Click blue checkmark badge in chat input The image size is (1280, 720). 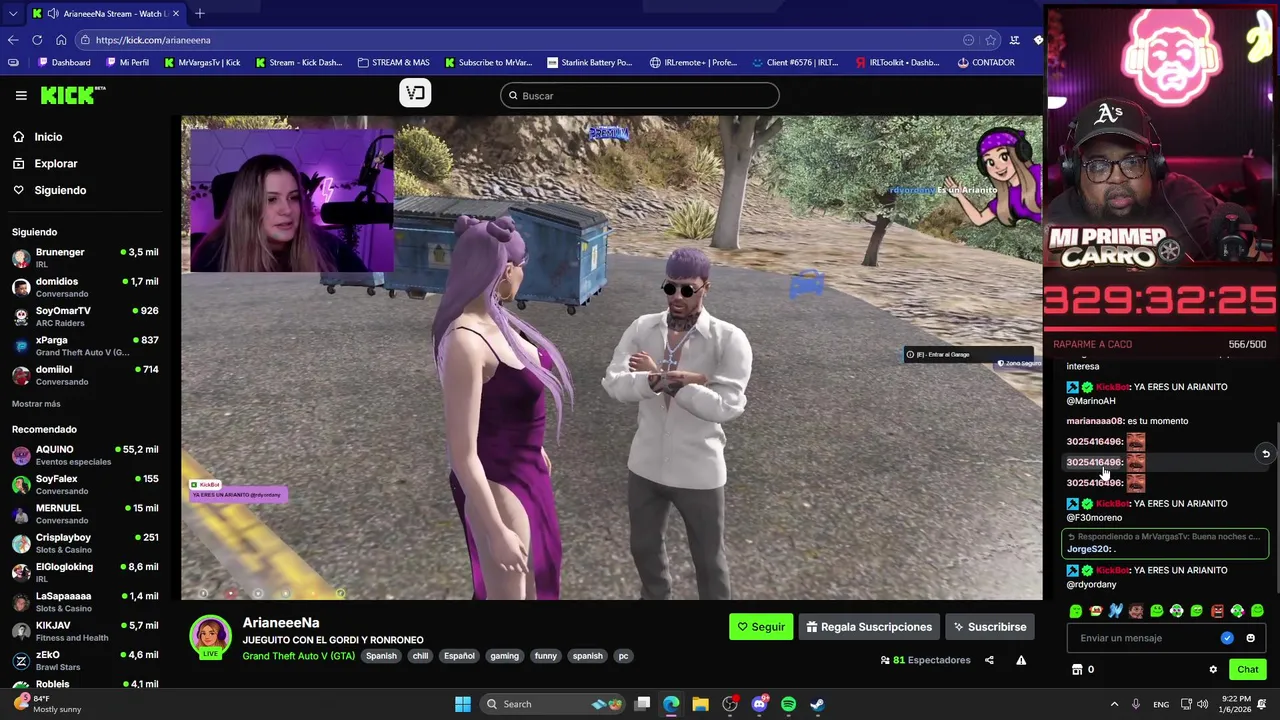click(x=1227, y=638)
